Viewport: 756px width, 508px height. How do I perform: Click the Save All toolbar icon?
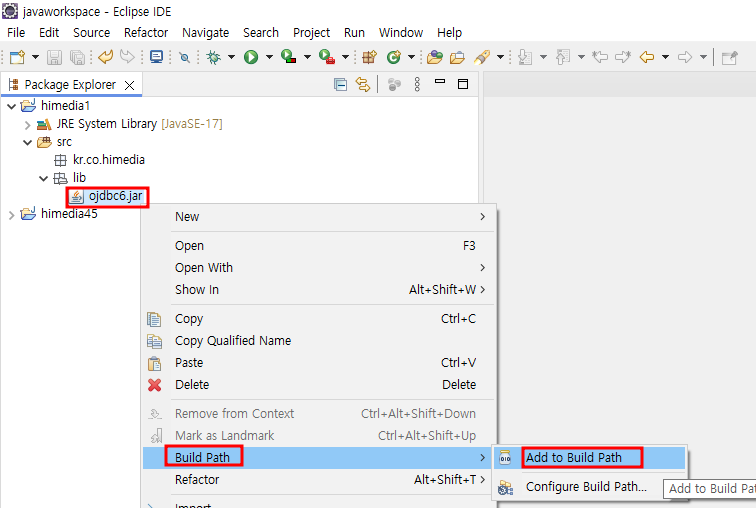click(77, 57)
